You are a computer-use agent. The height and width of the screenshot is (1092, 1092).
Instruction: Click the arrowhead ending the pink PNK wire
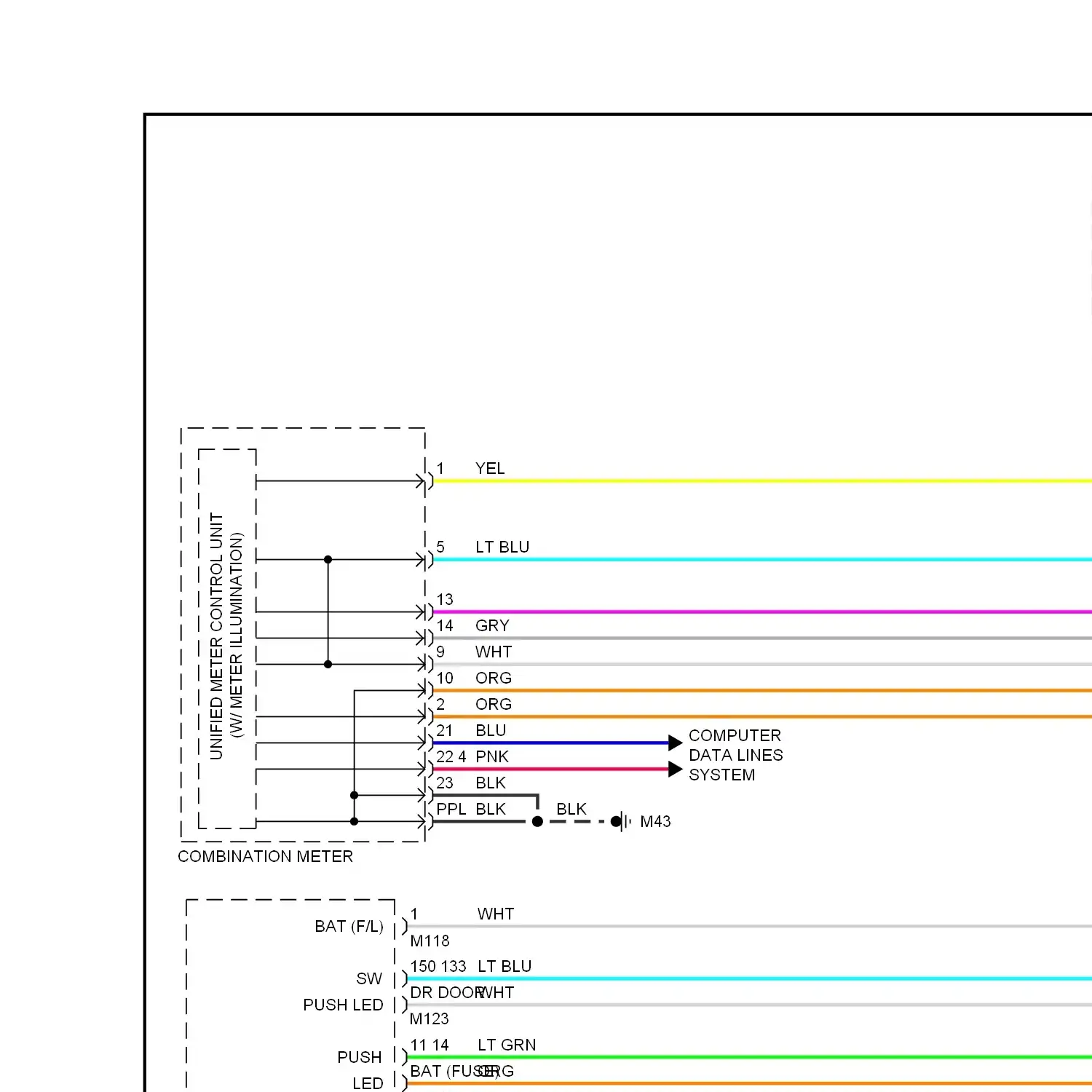coord(676,769)
